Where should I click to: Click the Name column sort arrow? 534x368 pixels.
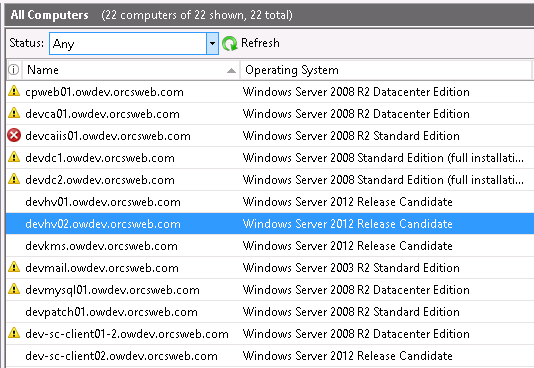coord(231,70)
